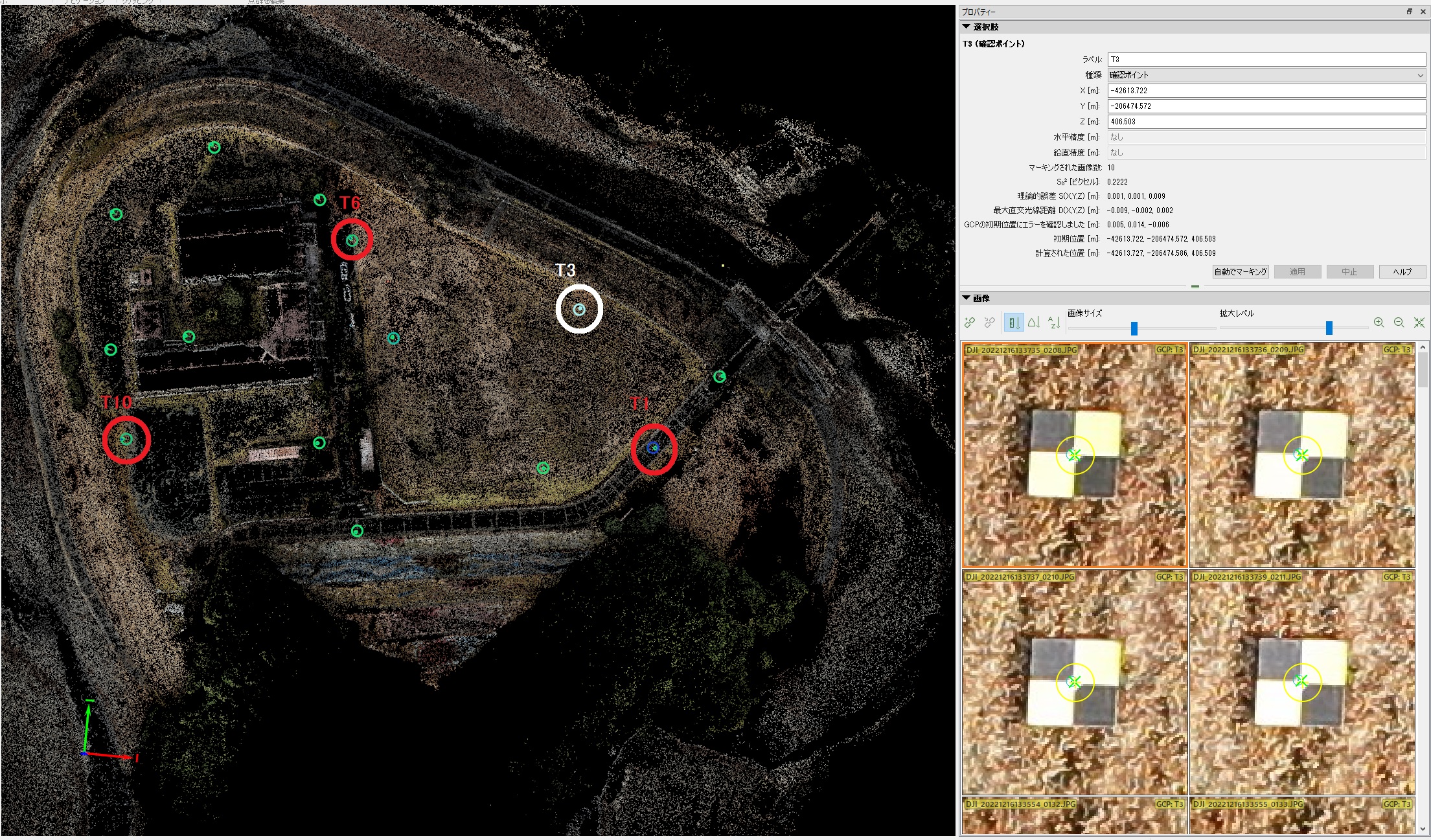
Task: Click the 拡大レベル slider handle
Action: tap(1329, 328)
